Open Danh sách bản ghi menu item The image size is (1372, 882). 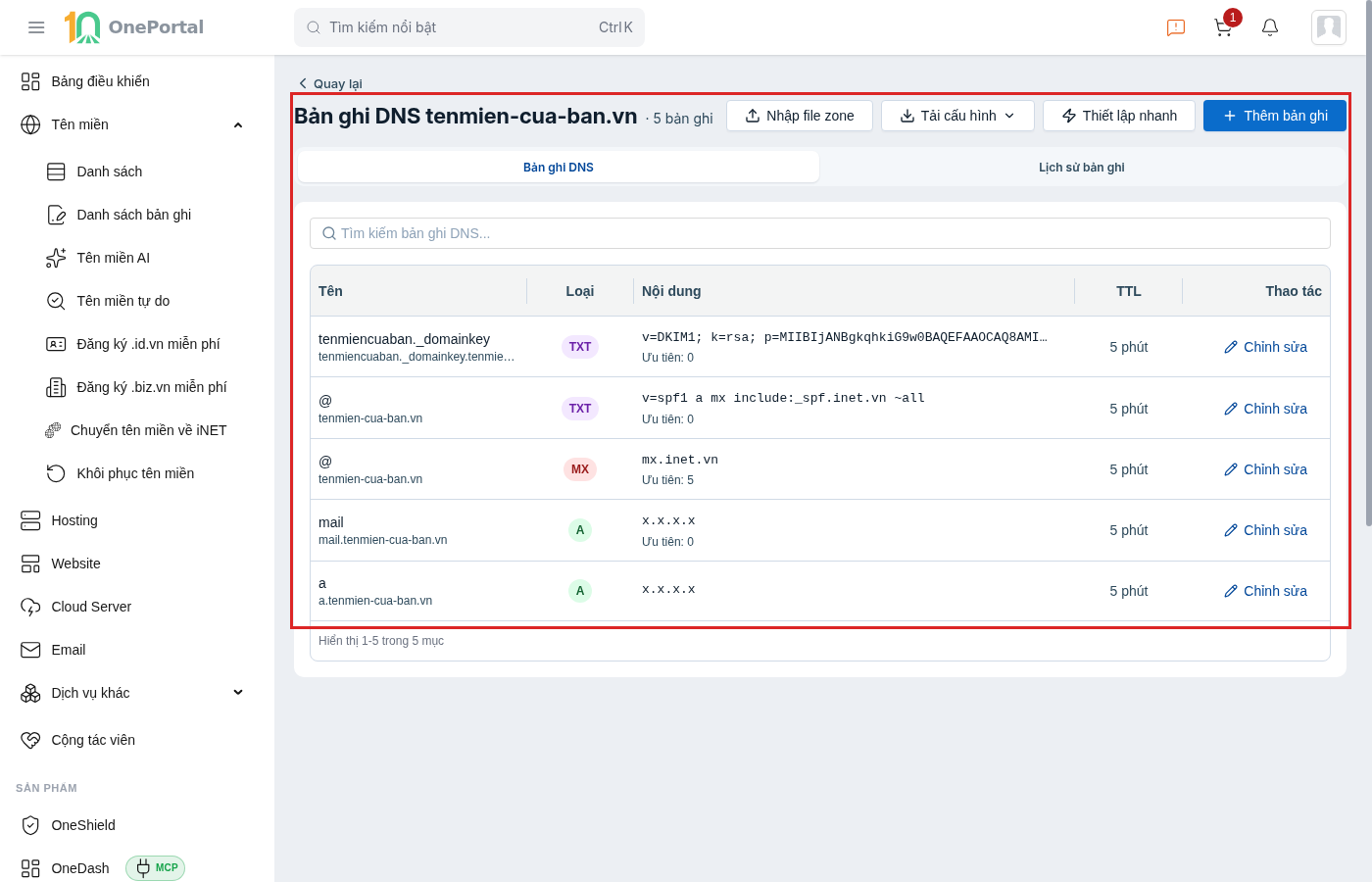tap(133, 215)
